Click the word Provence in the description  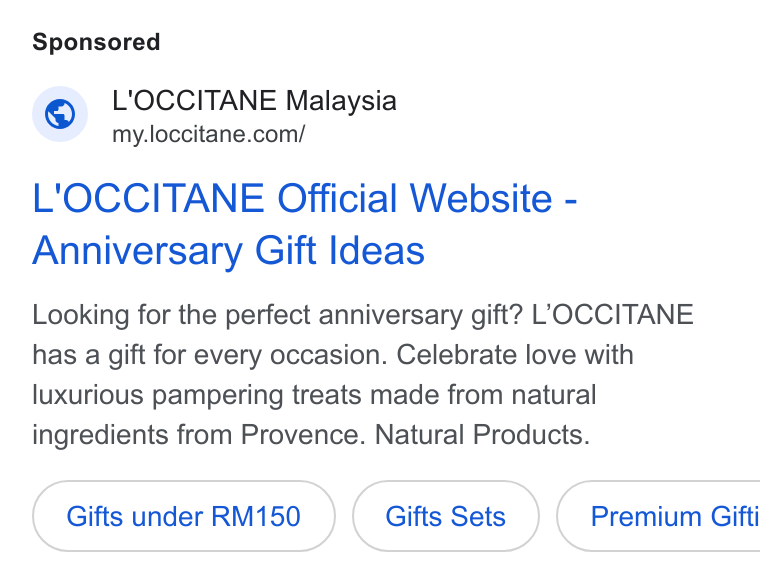tap(303, 434)
